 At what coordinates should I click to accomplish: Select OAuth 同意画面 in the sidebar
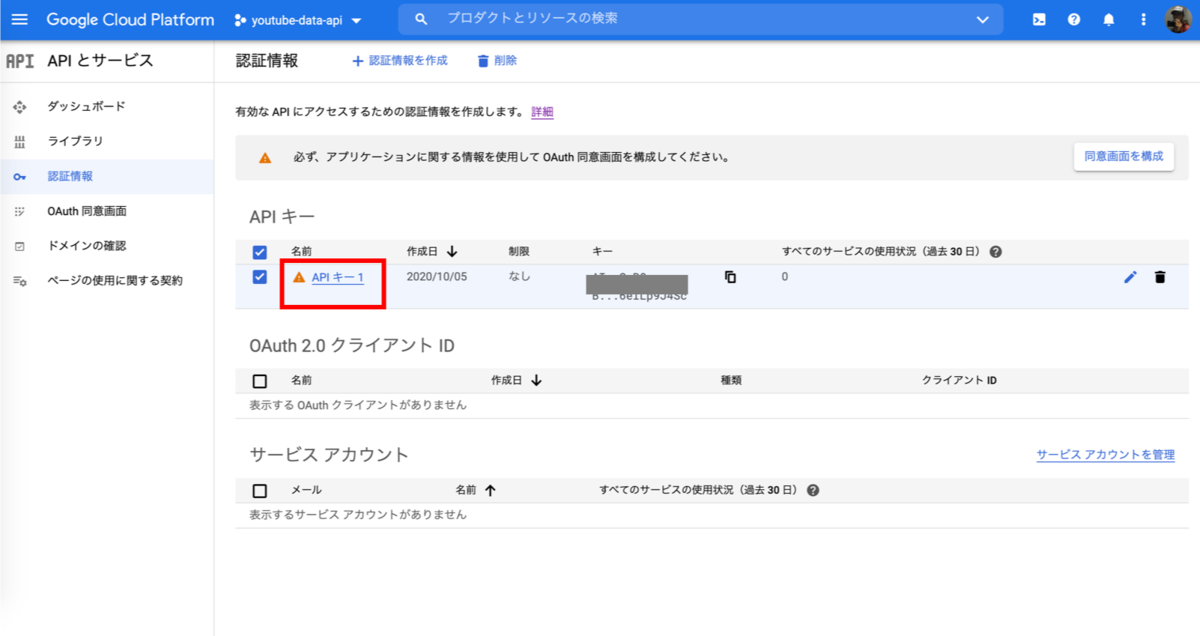(82, 211)
